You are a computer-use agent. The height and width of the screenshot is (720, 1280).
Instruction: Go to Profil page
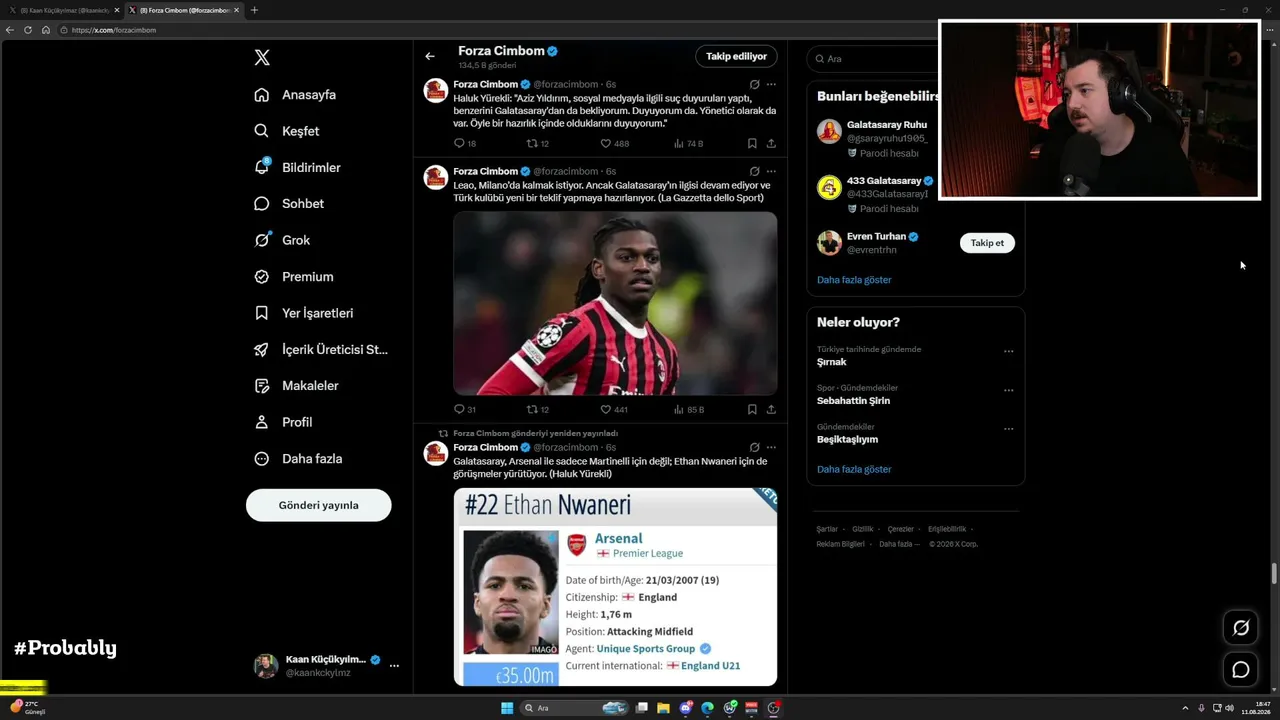pyautogui.click(x=283, y=422)
